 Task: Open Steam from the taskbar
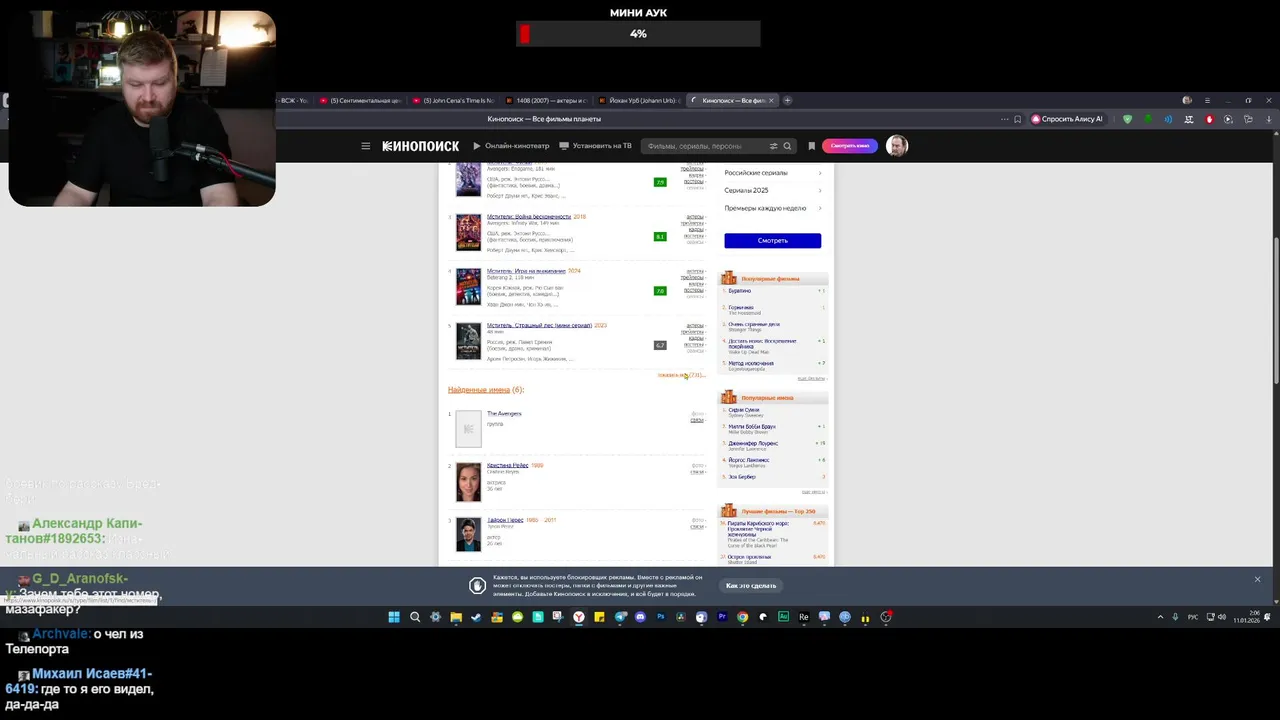pos(476,617)
